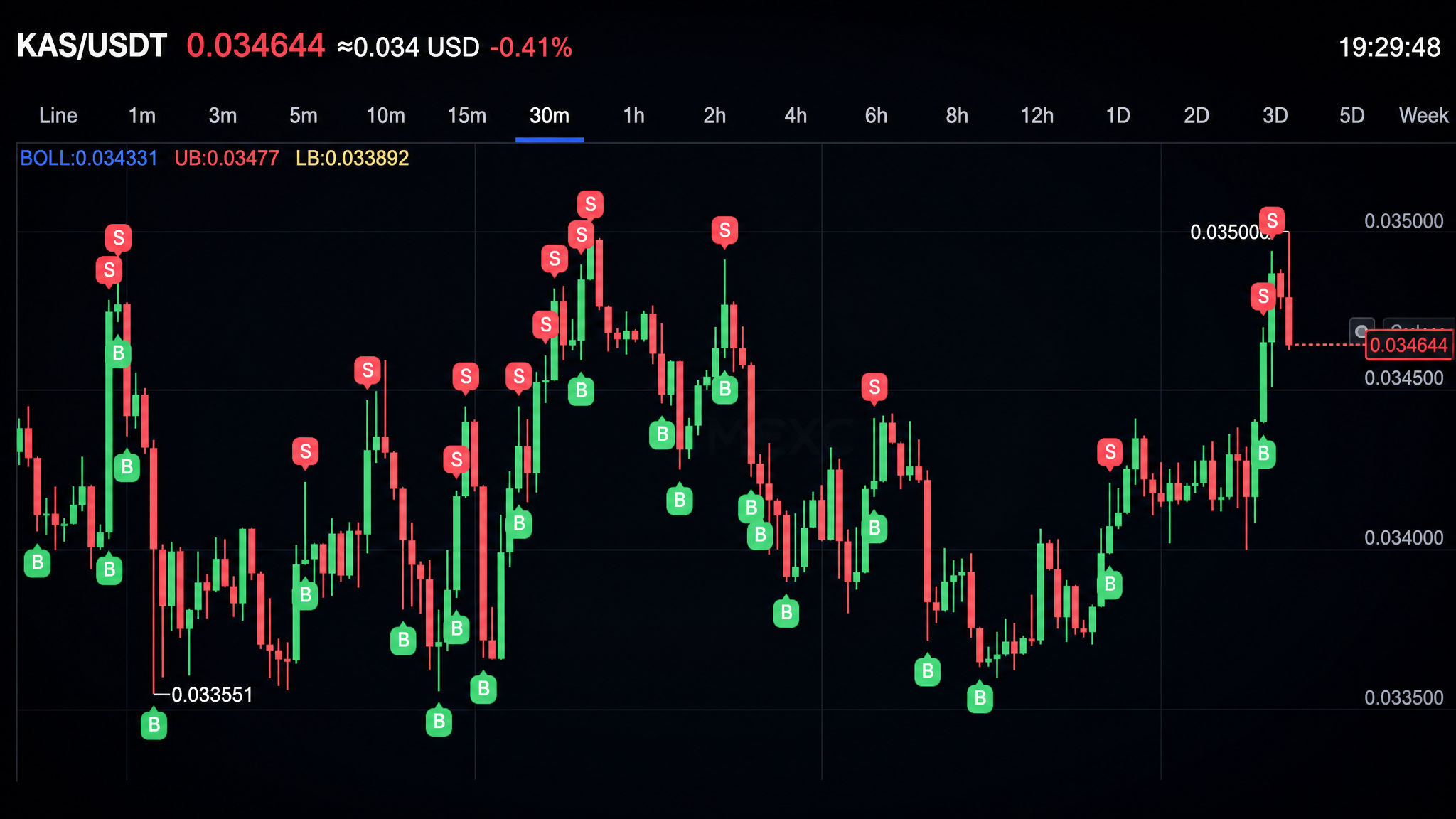Click Buy marker below the 0.033551 low label
This screenshot has height=819, width=1456.
(x=154, y=724)
